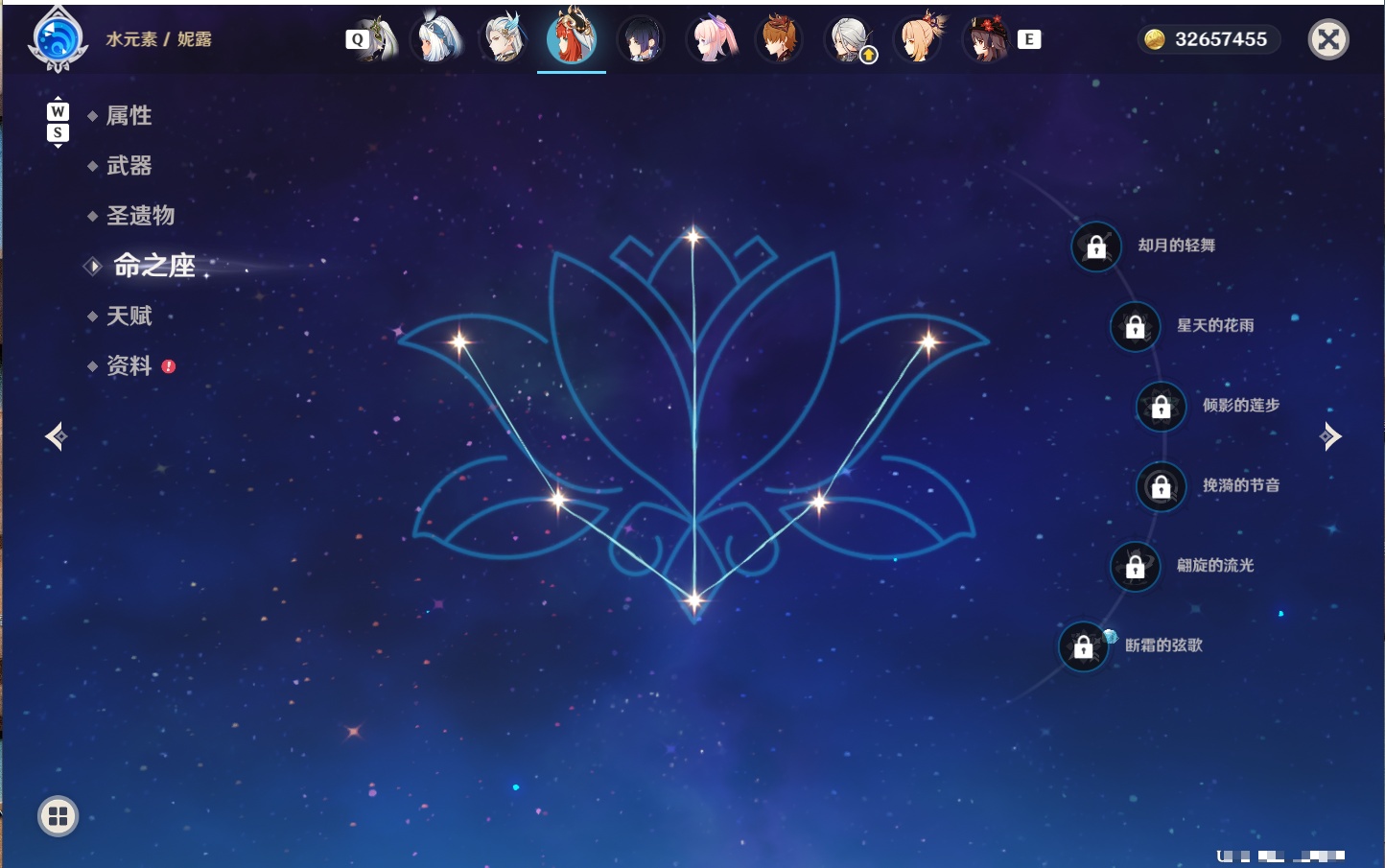Click the Mora balance 32657455
Viewport: 1385px width, 868px height.
tap(1221, 39)
